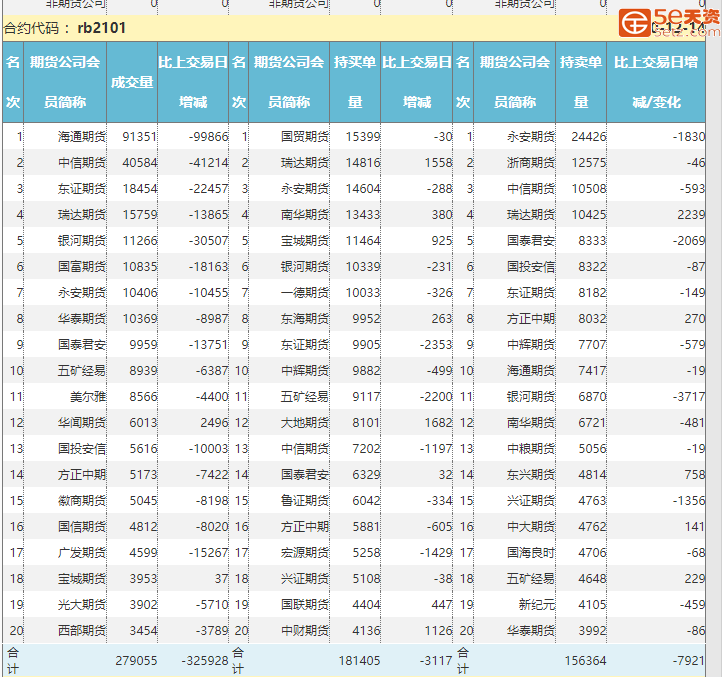Select 西部期货 in volume ranking

tap(82, 630)
